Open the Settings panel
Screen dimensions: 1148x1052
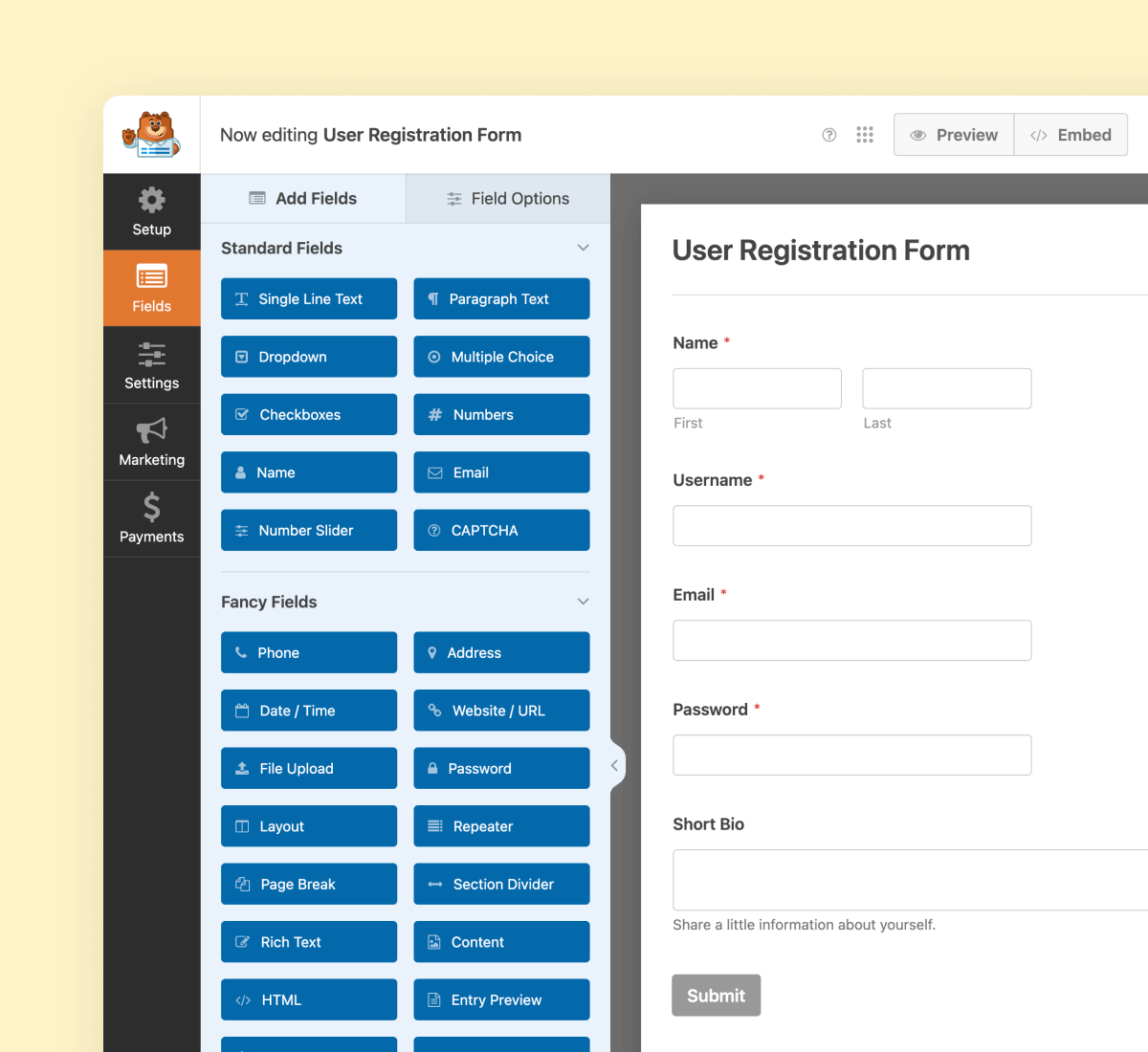coord(151,364)
